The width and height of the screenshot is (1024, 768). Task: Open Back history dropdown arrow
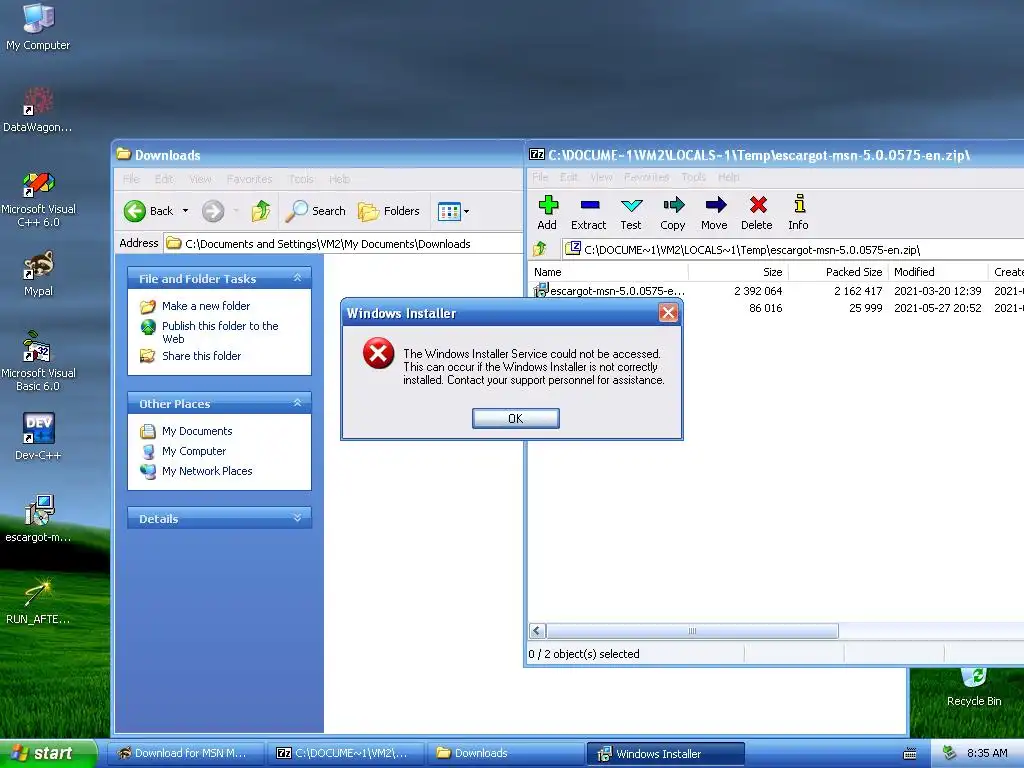(185, 211)
